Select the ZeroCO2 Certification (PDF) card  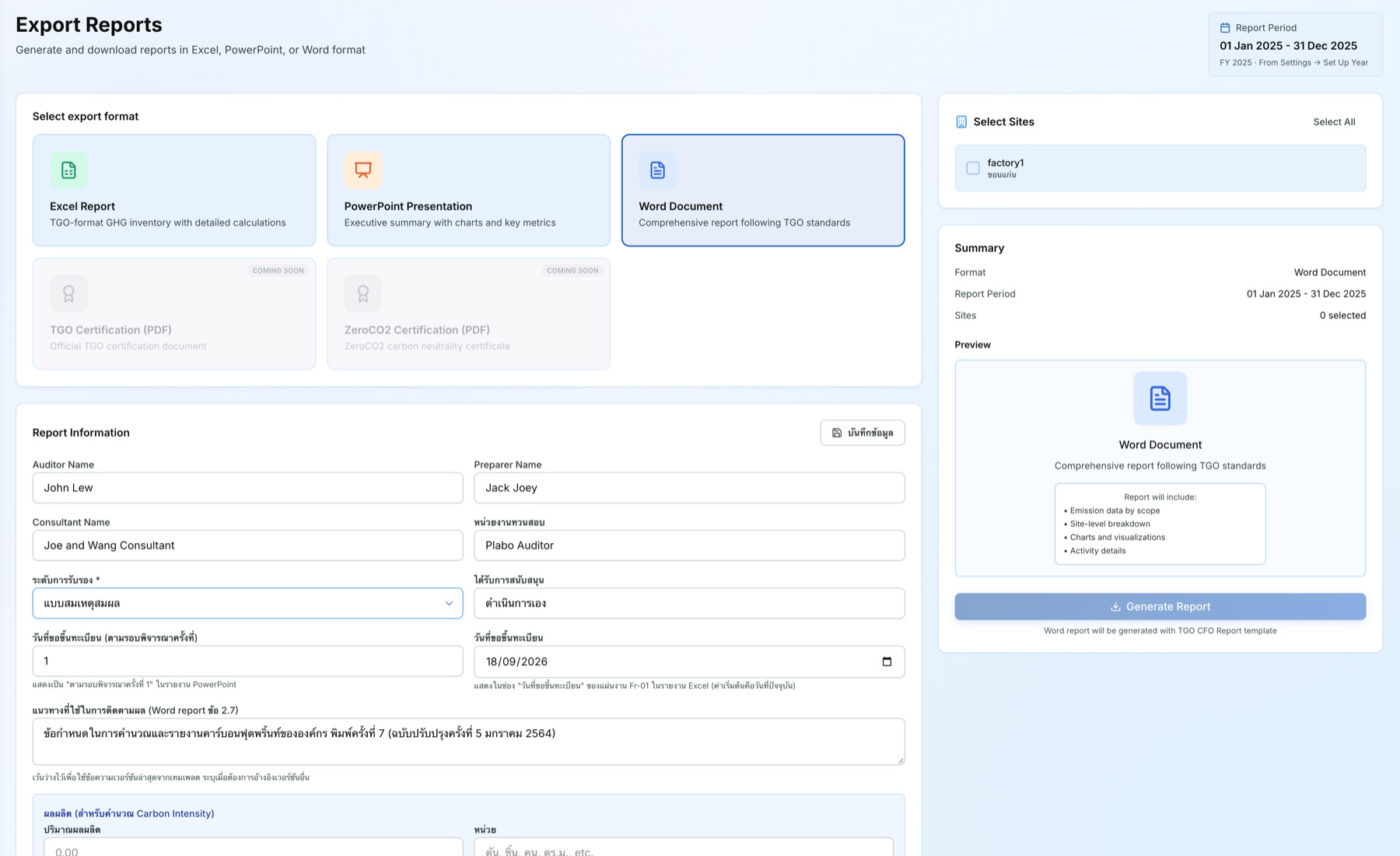point(468,314)
